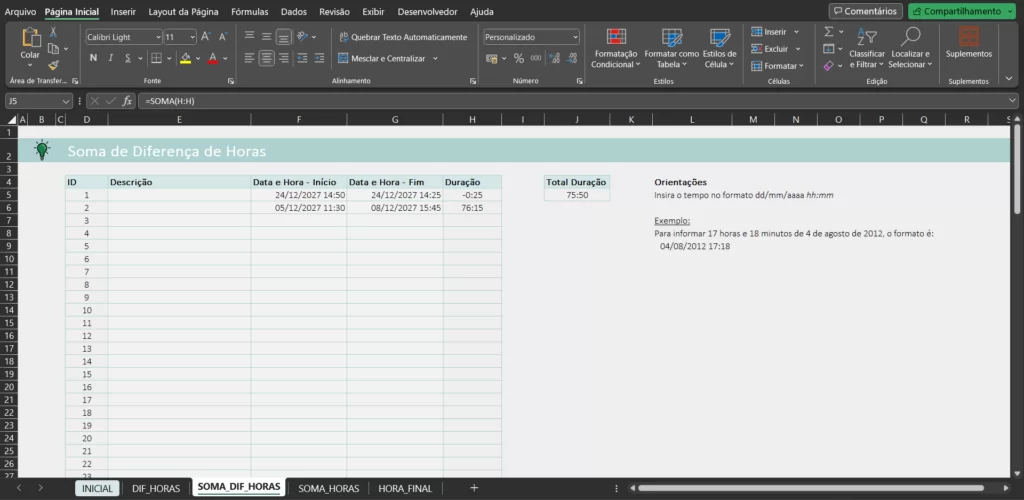Toggle underline S formatting
This screenshot has width=1024, height=500.
[128, 58]
